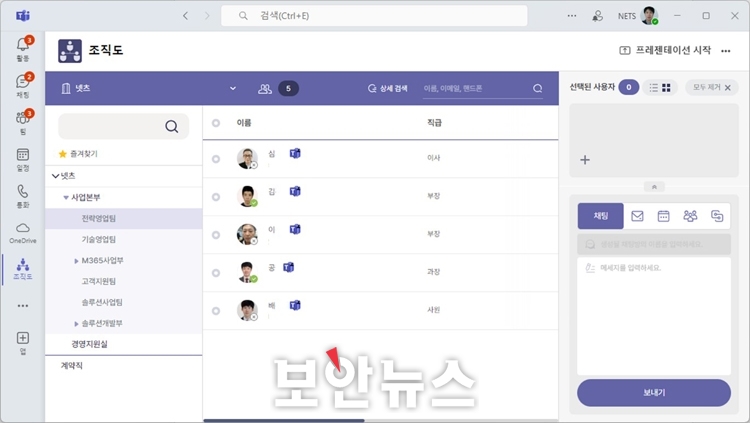Click the 보내기 send button

tap(653, 393)
